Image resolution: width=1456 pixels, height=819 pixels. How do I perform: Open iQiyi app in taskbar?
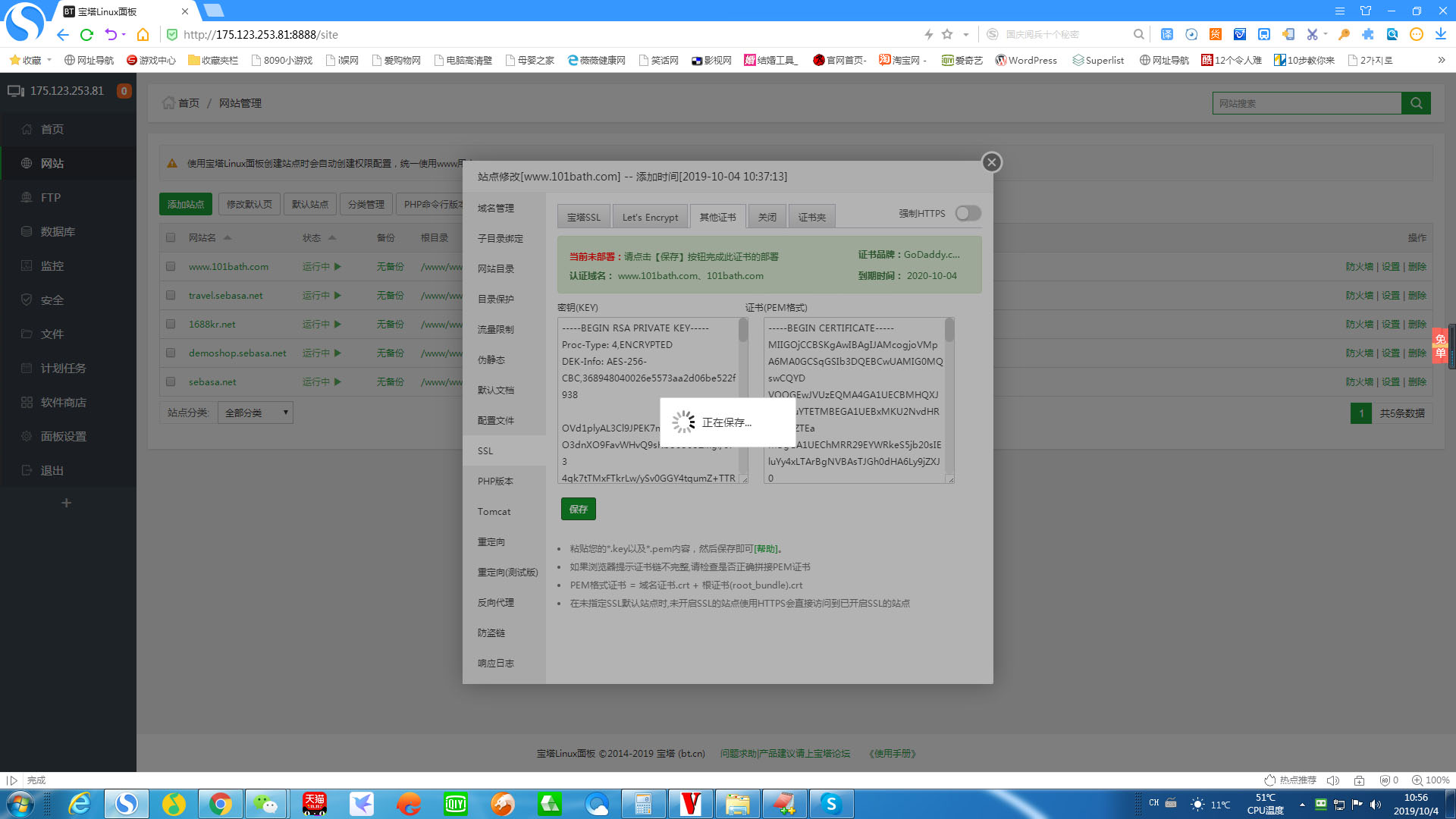456,804
